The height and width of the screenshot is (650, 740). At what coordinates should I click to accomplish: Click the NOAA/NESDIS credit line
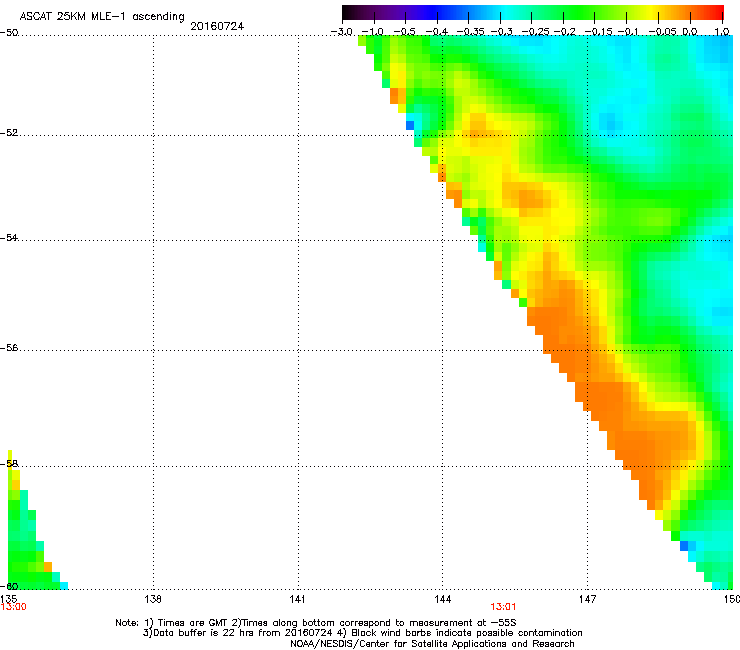point(432,644)
